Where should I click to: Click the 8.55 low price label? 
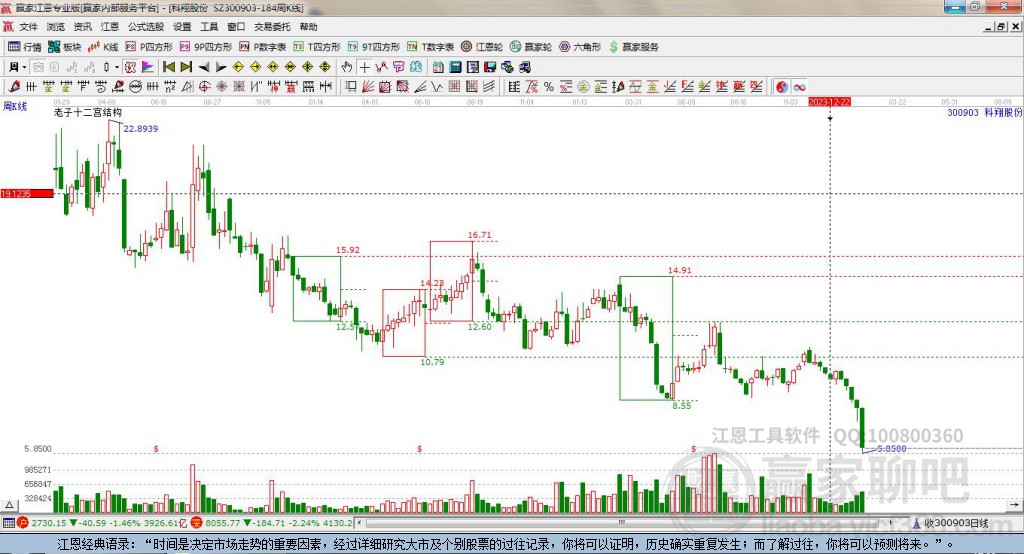pos(681,406)
